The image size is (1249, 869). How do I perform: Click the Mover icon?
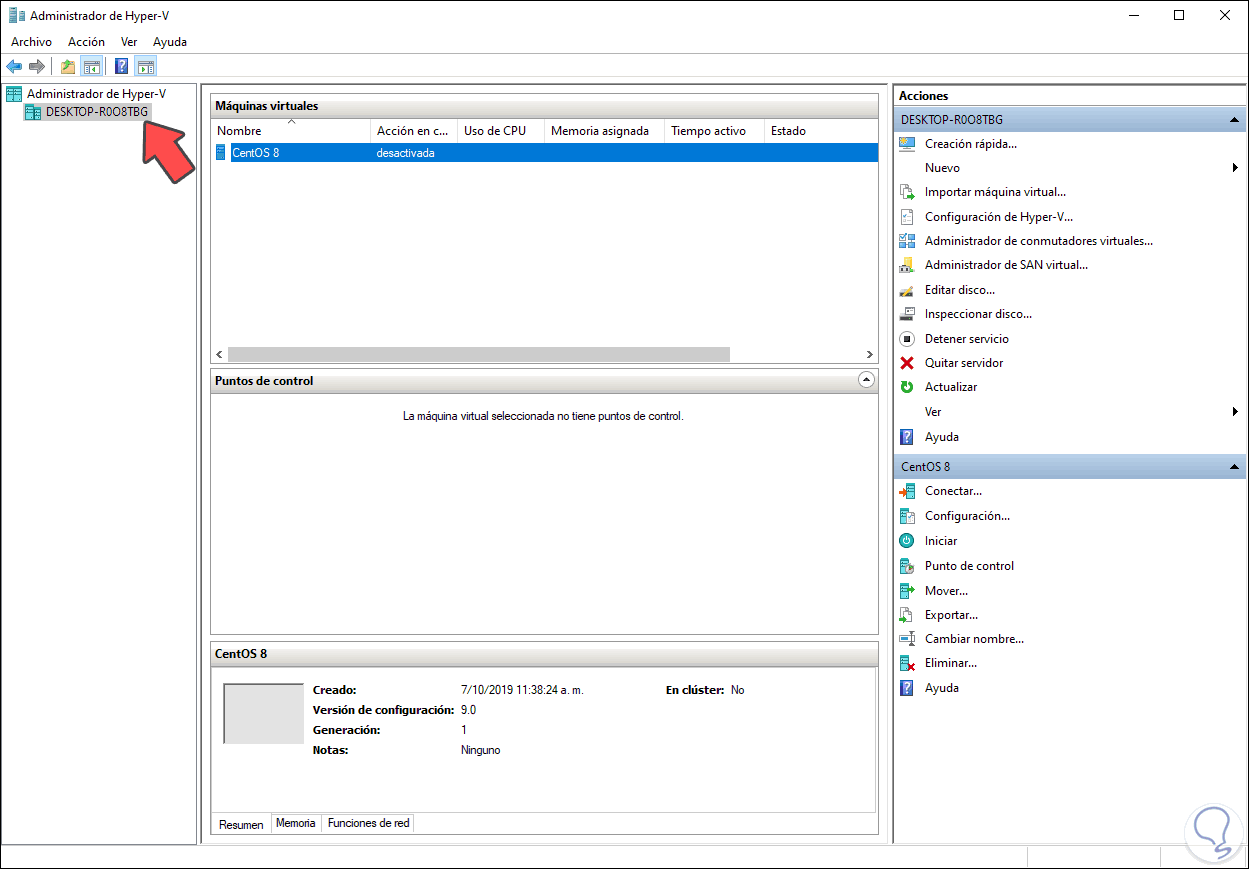point(907,591)
